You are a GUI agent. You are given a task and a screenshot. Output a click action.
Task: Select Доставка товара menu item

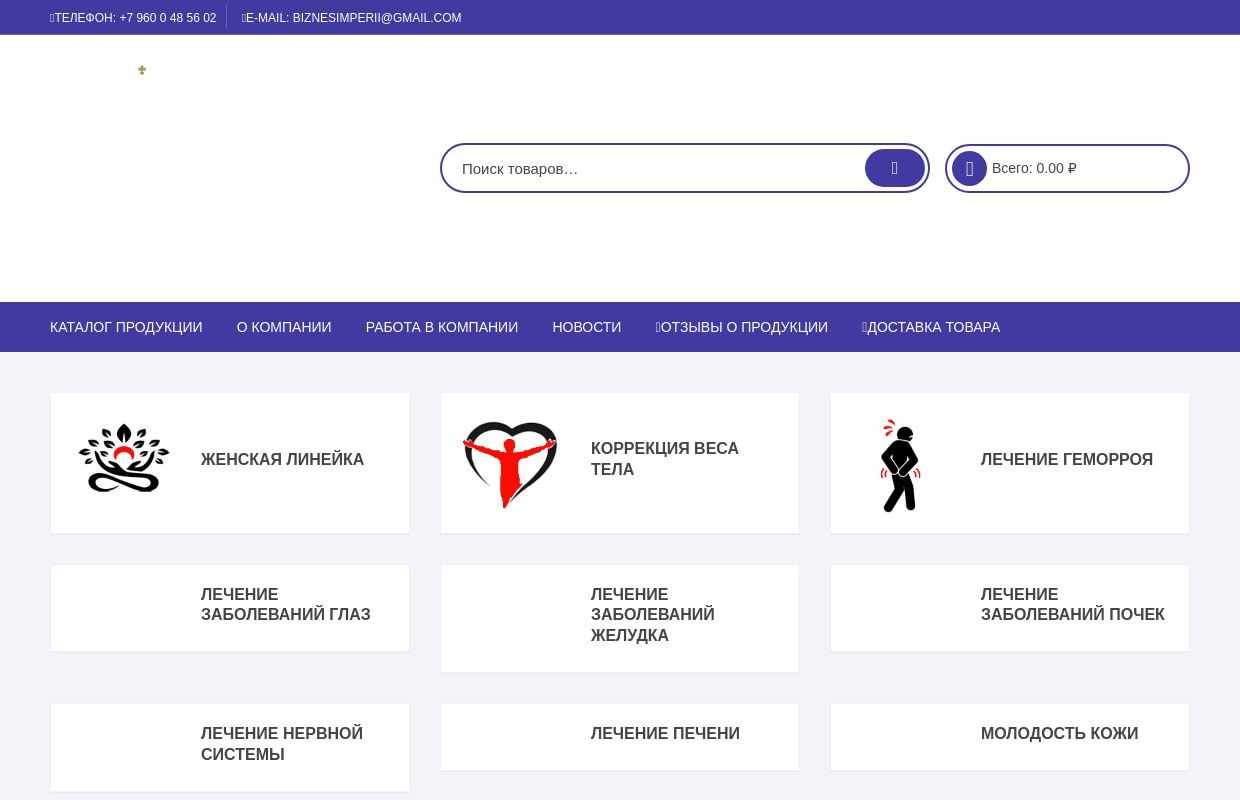tap(931, 327)
